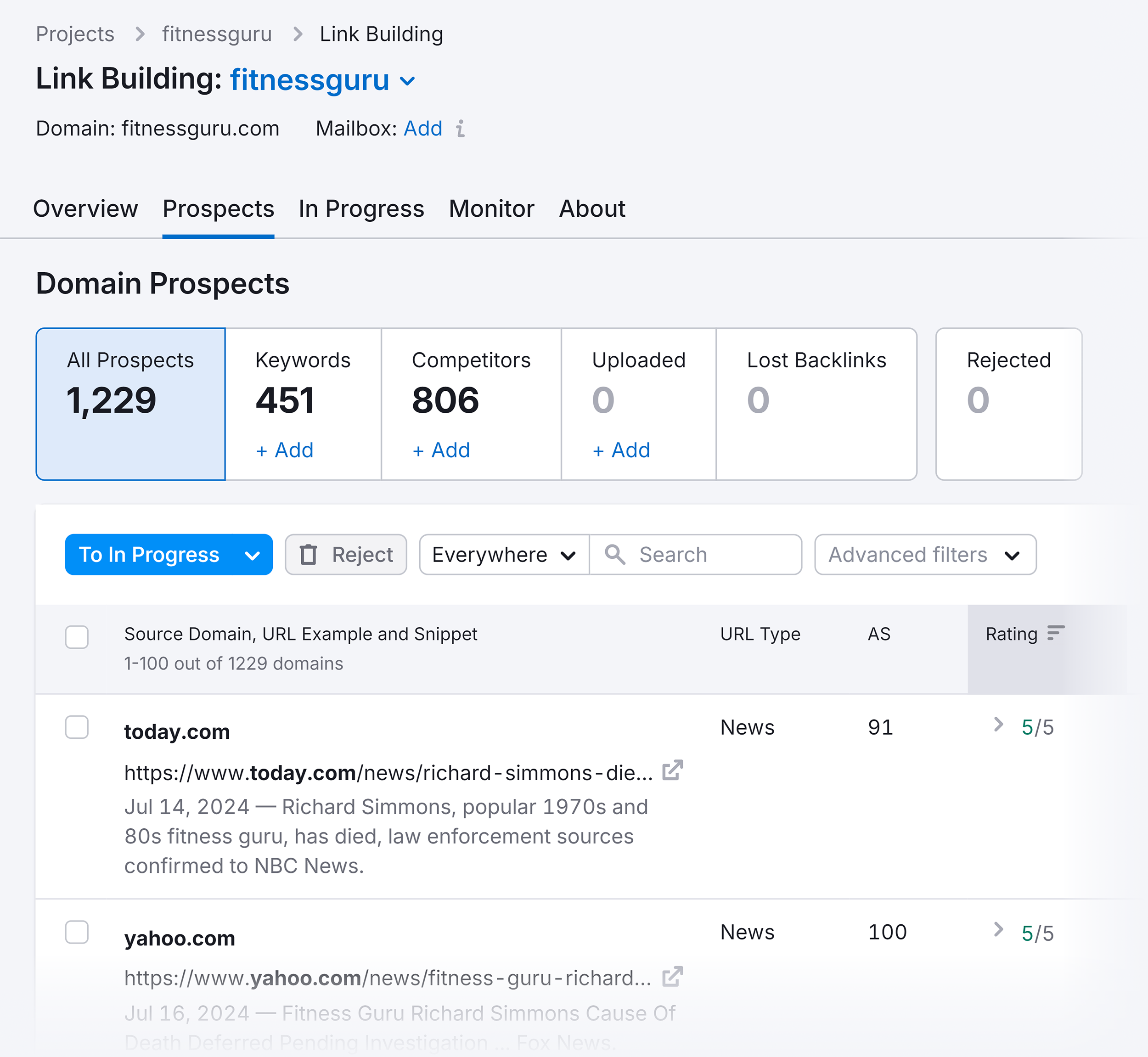Click + Add under Keywords

point(284,450)
